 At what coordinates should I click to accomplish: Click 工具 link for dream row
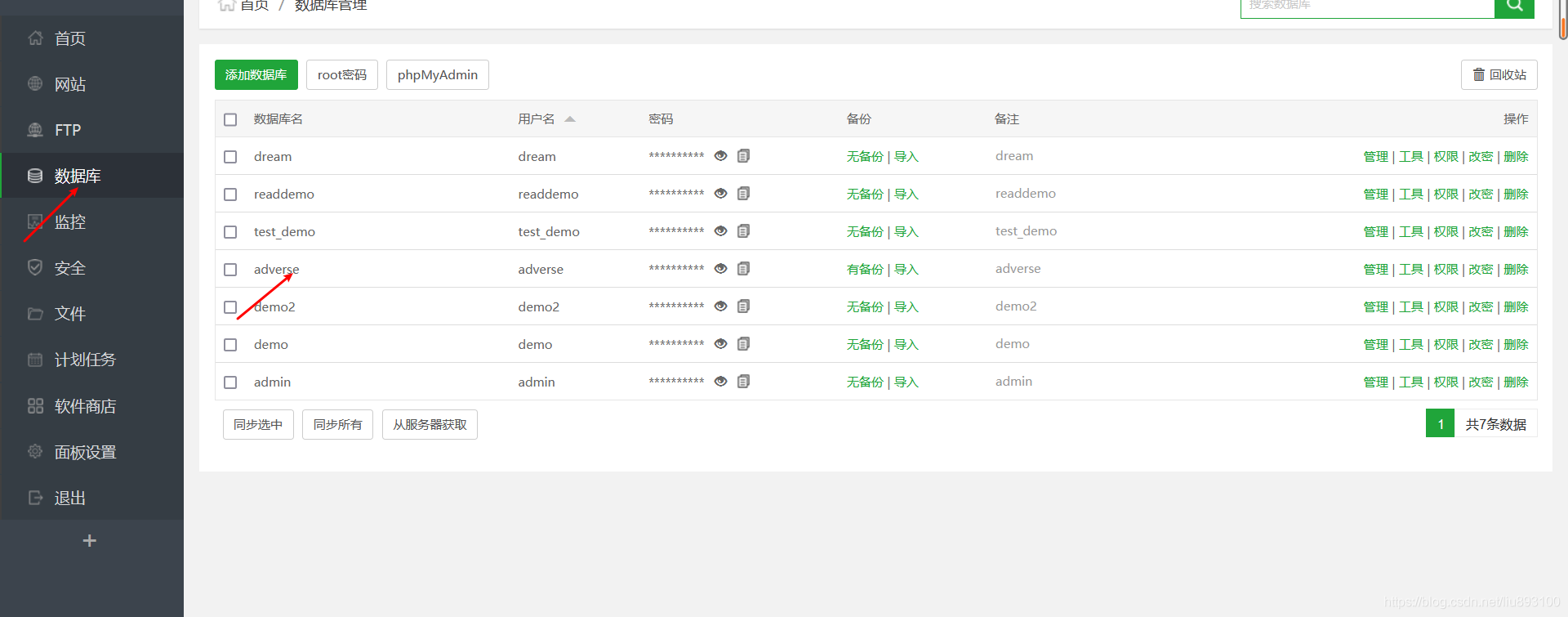(1411, 156)
